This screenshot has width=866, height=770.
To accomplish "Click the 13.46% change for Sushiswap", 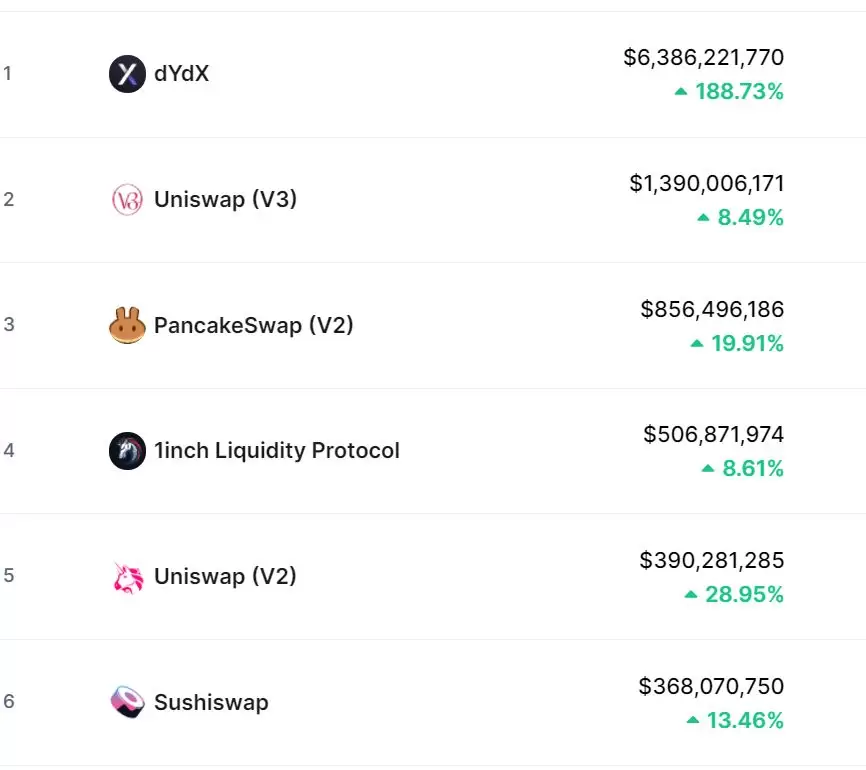I will [745, 720].
